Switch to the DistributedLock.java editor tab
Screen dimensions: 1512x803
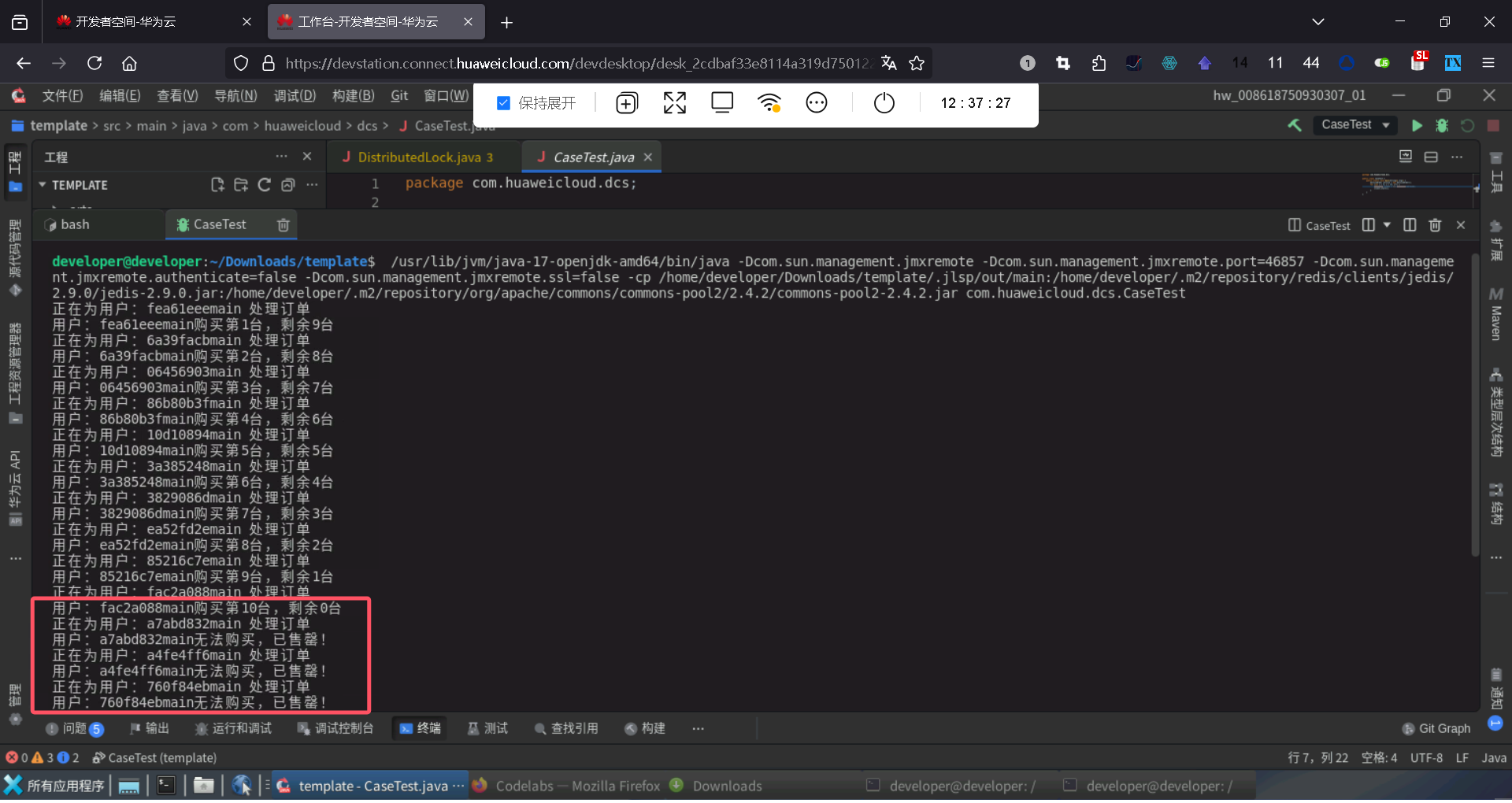pyautogui.click(x=419, y=157)
